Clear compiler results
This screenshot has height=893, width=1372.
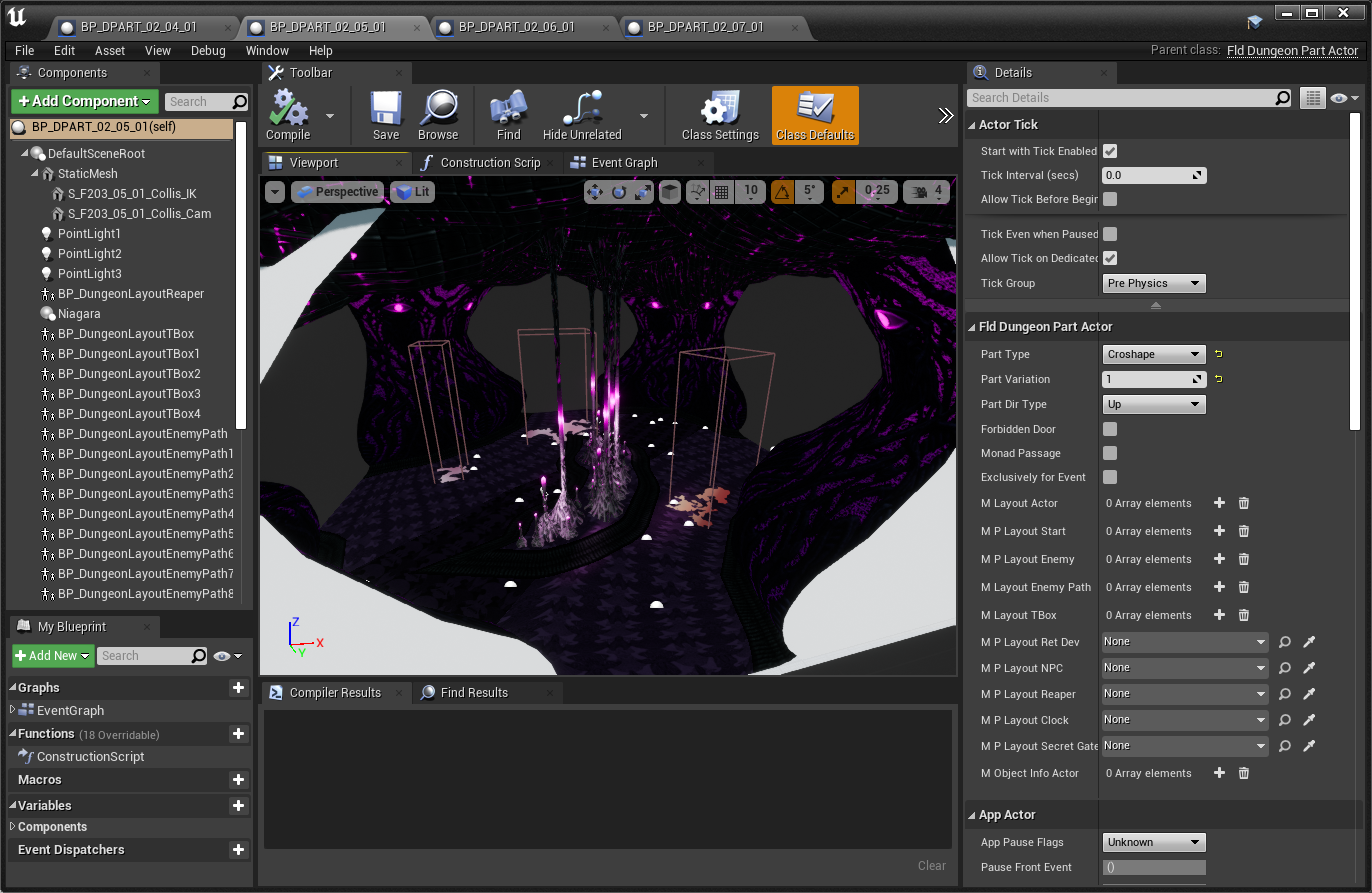(x=932, y=866)
